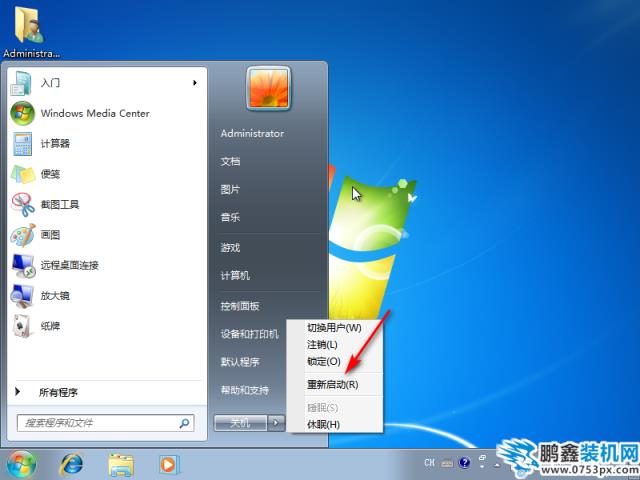Open Music (音乐)
Image resolution: width=640 pixels, height=480 pixels.
[231, 218]
